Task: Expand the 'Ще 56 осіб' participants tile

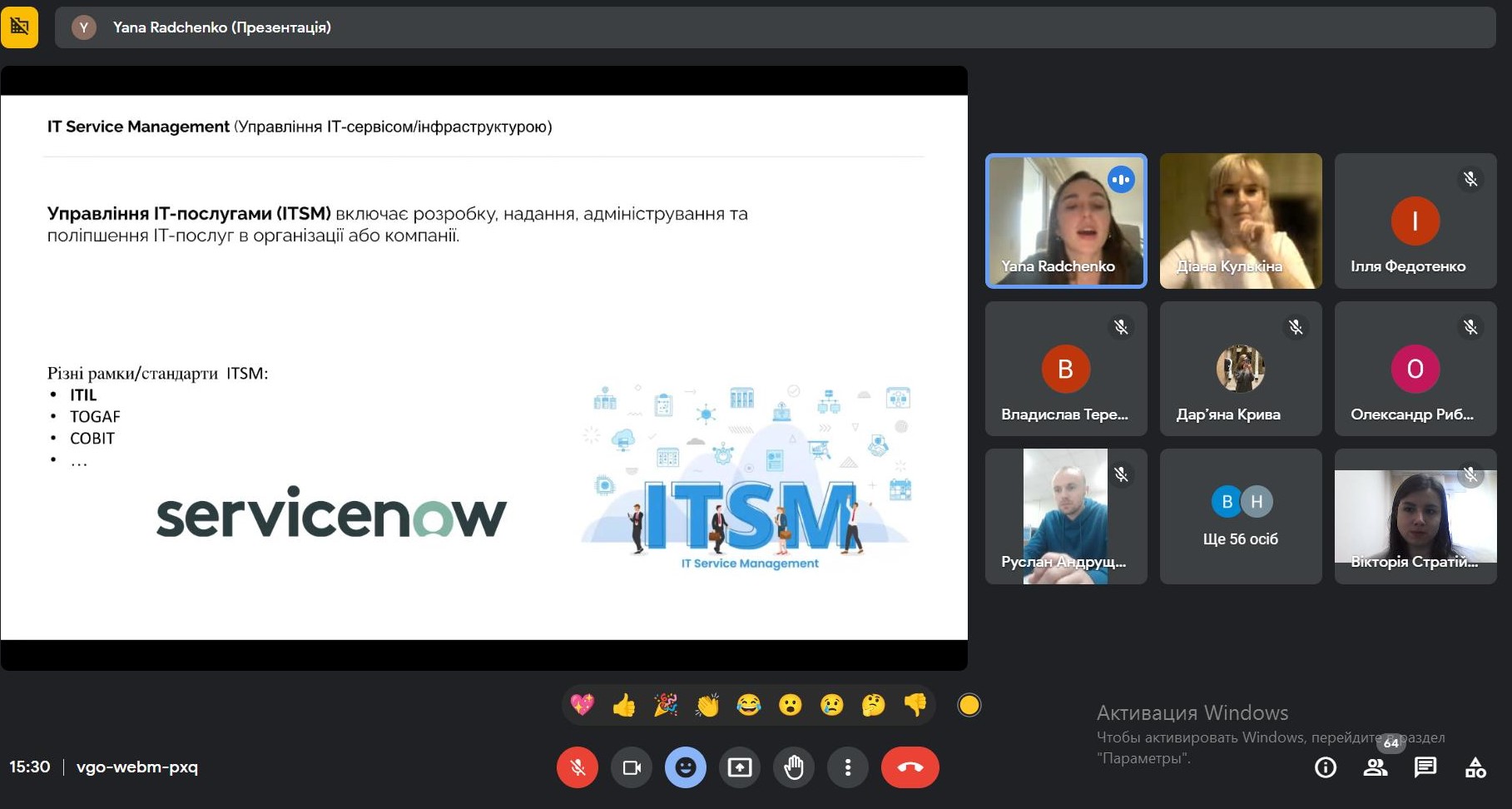Action: coord(1241,516)
